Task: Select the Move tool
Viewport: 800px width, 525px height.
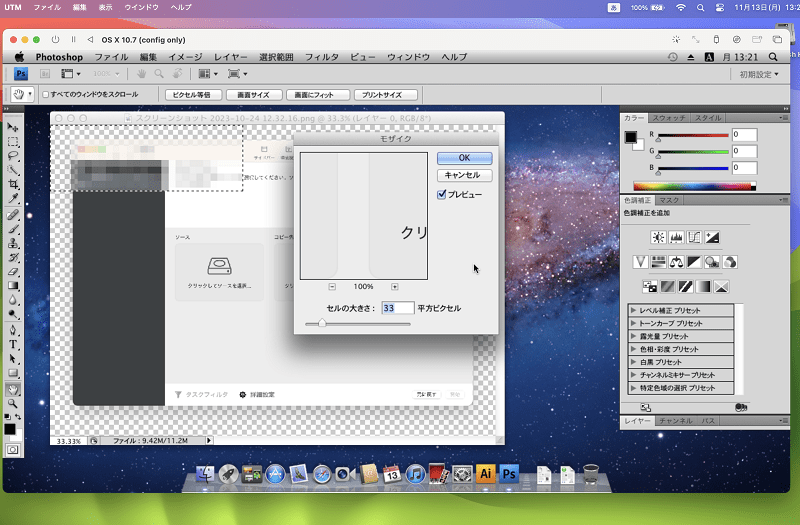Action: (x=13, y=127)
